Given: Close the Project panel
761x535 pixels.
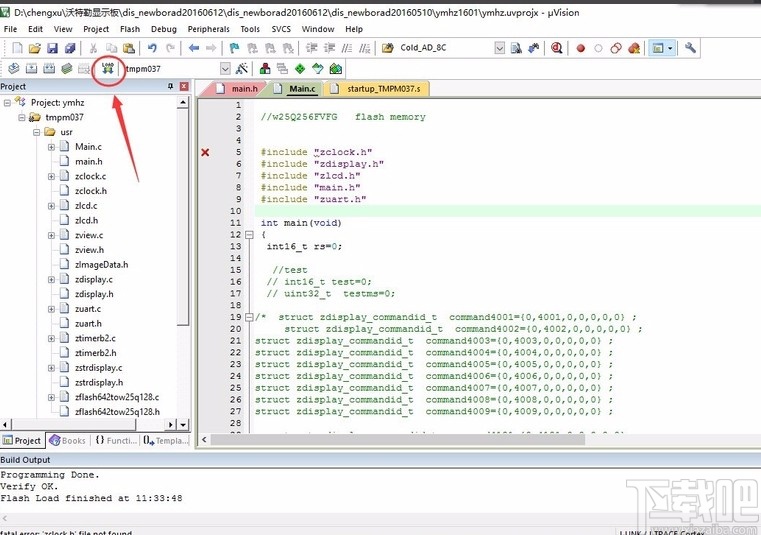Looking at the screenshot, I should click(x=184, y=86).
